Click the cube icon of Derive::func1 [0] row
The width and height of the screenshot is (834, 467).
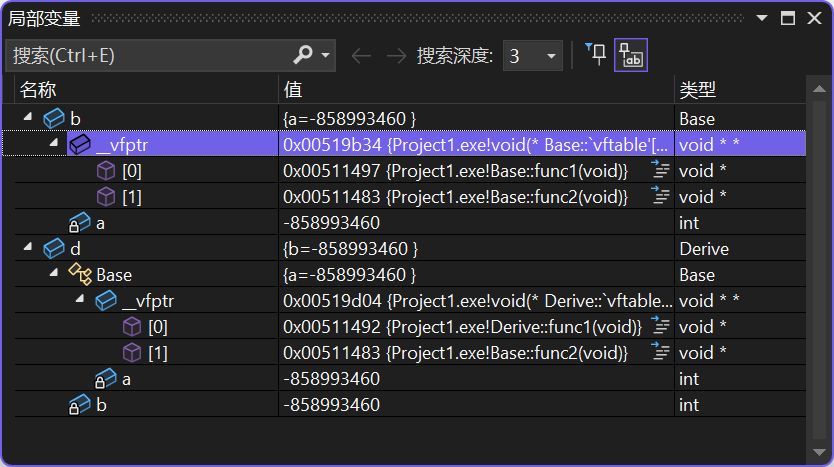click(x=132, y=327)
